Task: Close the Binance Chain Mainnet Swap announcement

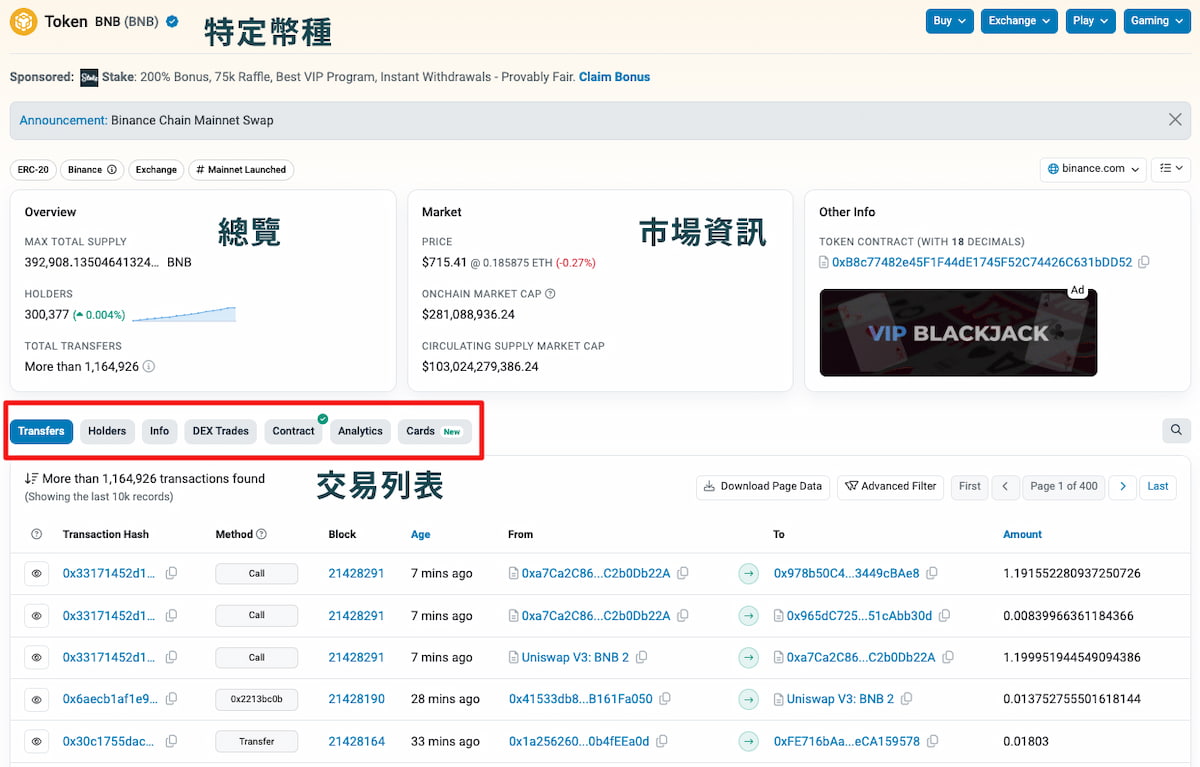Action: 1175,120
